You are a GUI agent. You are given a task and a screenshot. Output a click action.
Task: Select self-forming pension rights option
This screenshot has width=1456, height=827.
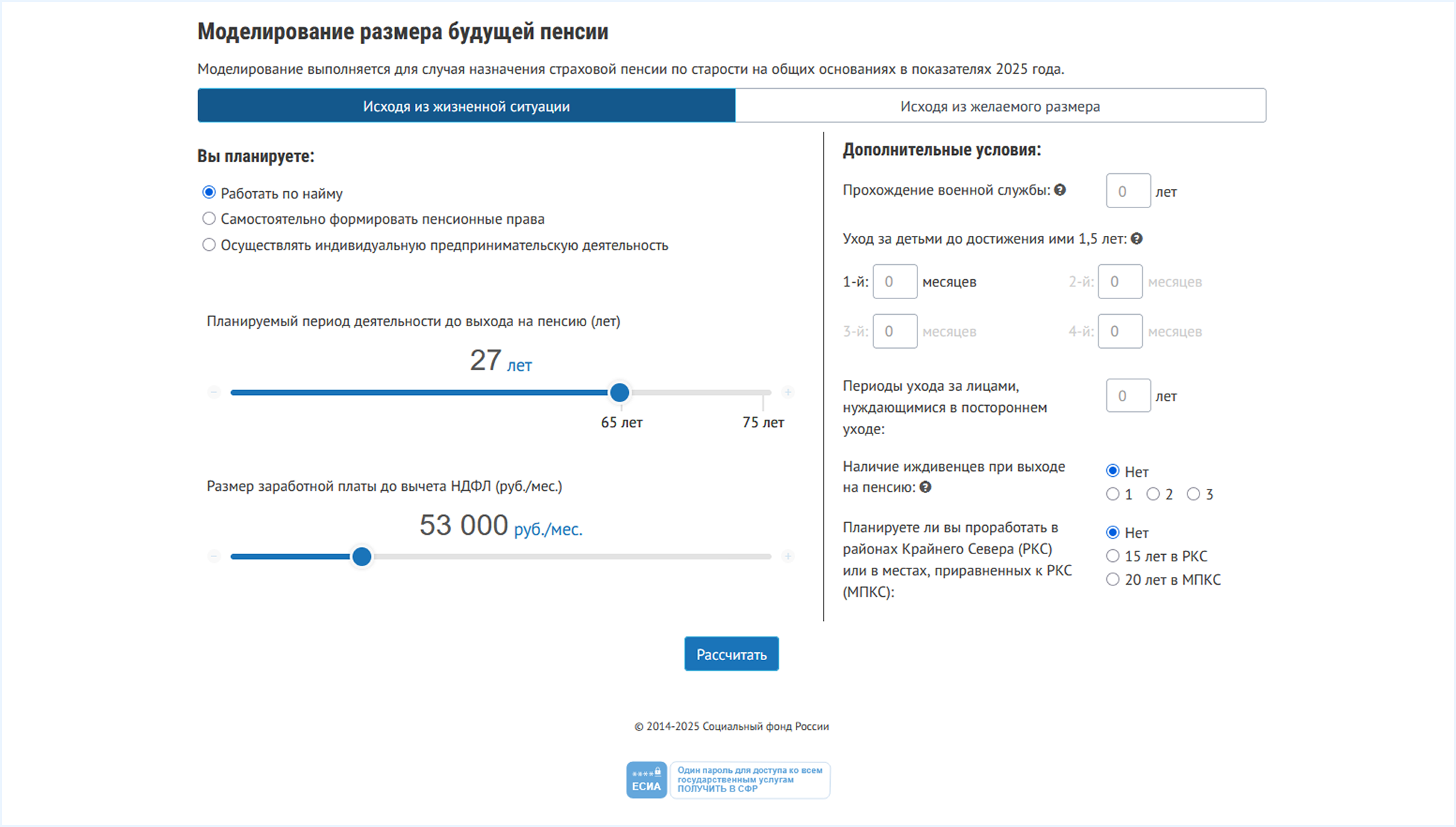click(209, 219)
